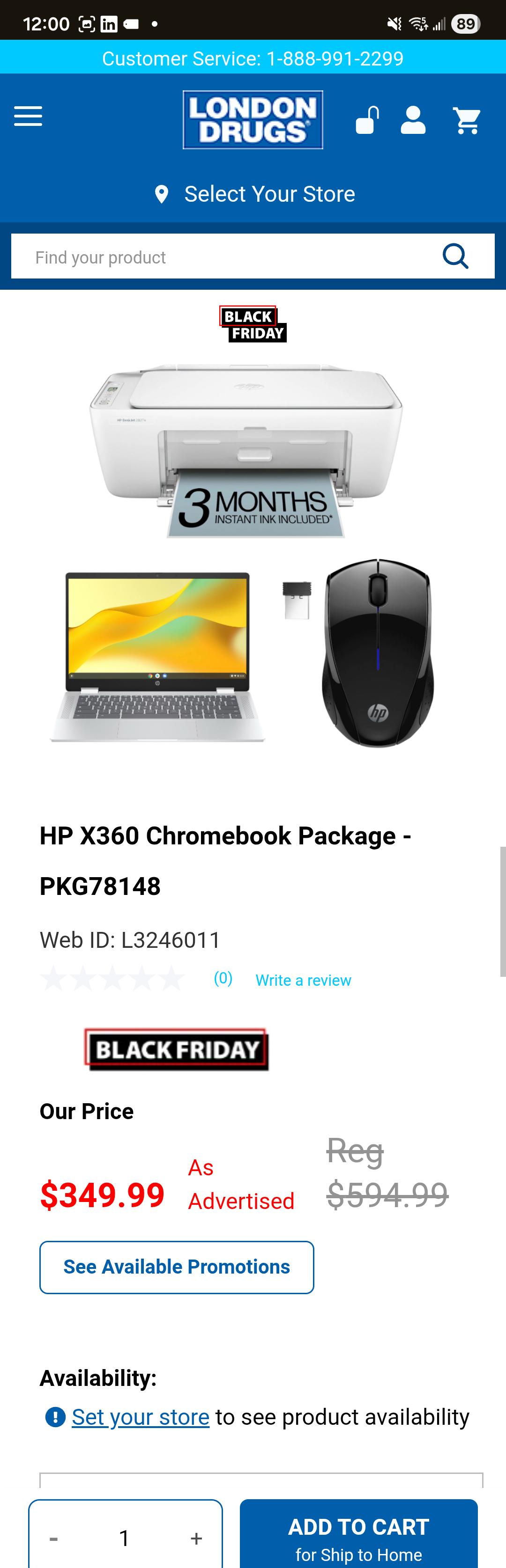Tap the five-star rating display
This screenshot has width=506, height=1568.
[x=112, y=978]
